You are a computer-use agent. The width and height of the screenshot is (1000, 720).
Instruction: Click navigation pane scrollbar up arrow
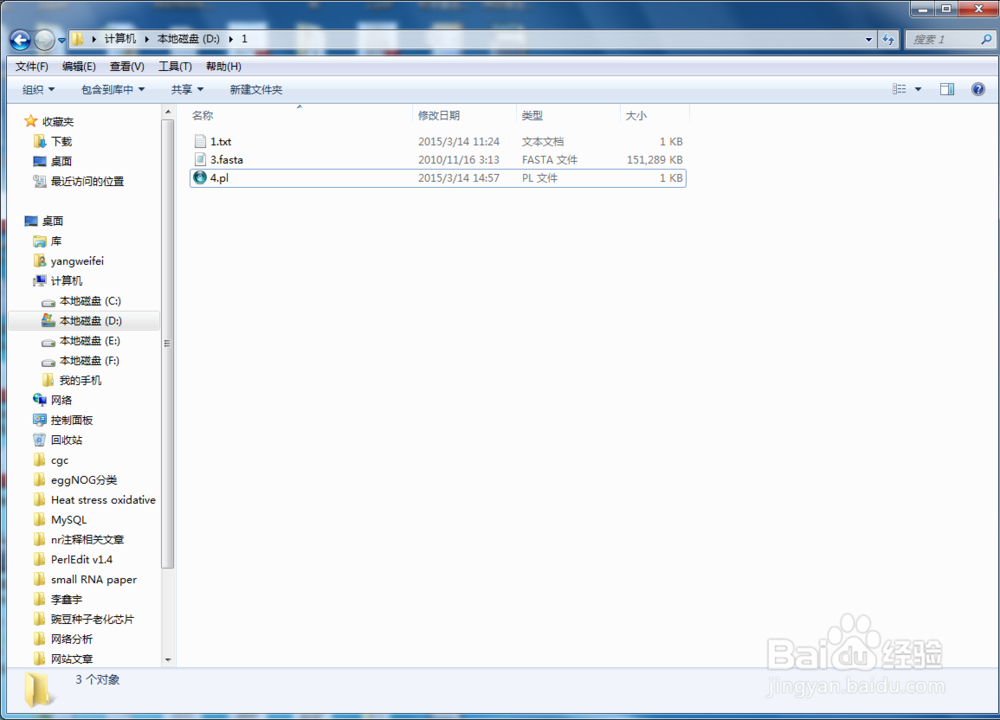(x=168, y=112)
